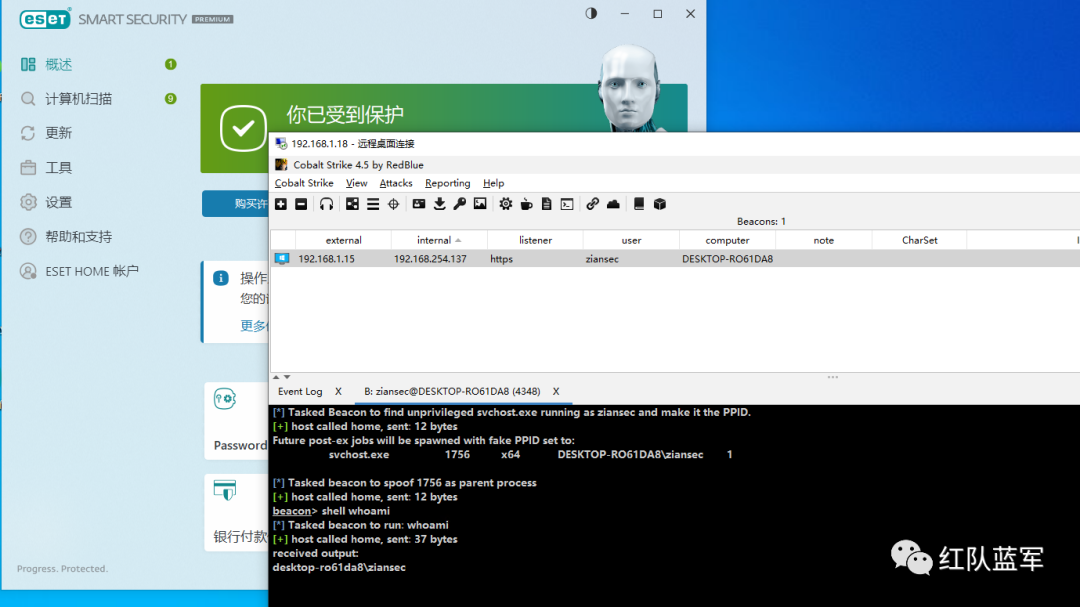Viewport: 1080px width, 607px height.
Task: Click the beacon command prompt line
Action: click(331, 511)
